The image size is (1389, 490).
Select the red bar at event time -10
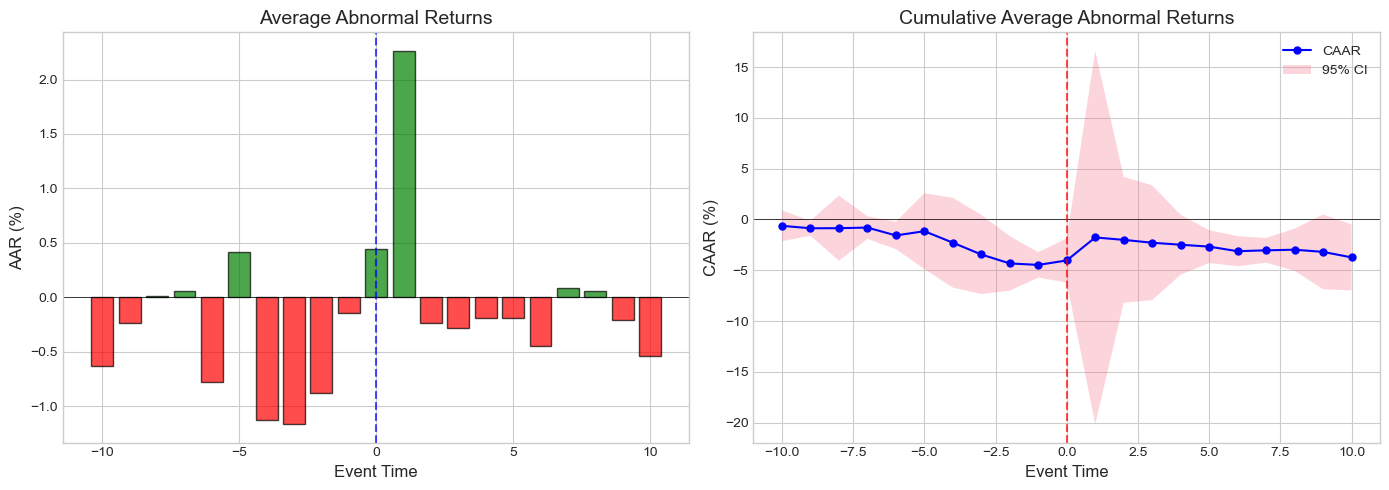coord(102,331)
